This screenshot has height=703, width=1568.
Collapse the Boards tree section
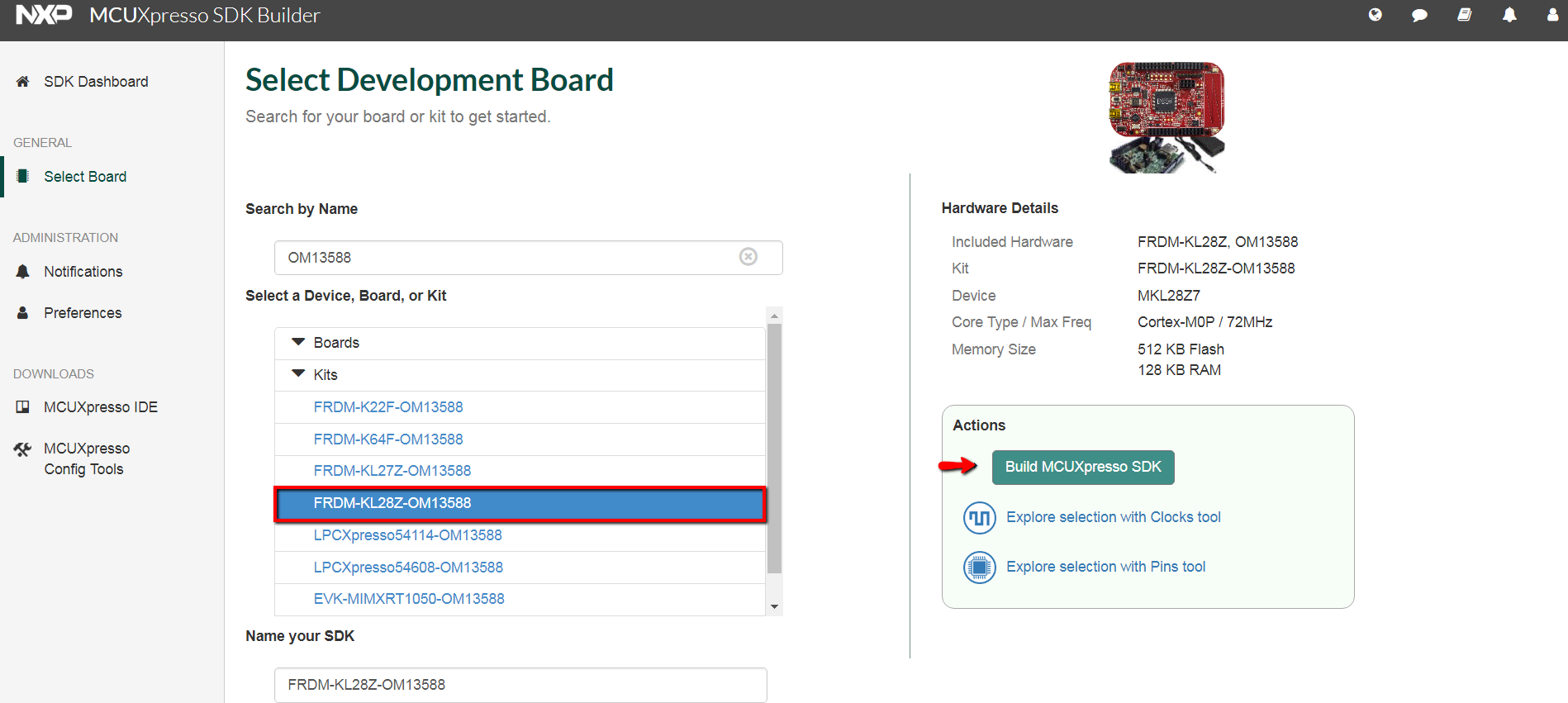point(299,342)
